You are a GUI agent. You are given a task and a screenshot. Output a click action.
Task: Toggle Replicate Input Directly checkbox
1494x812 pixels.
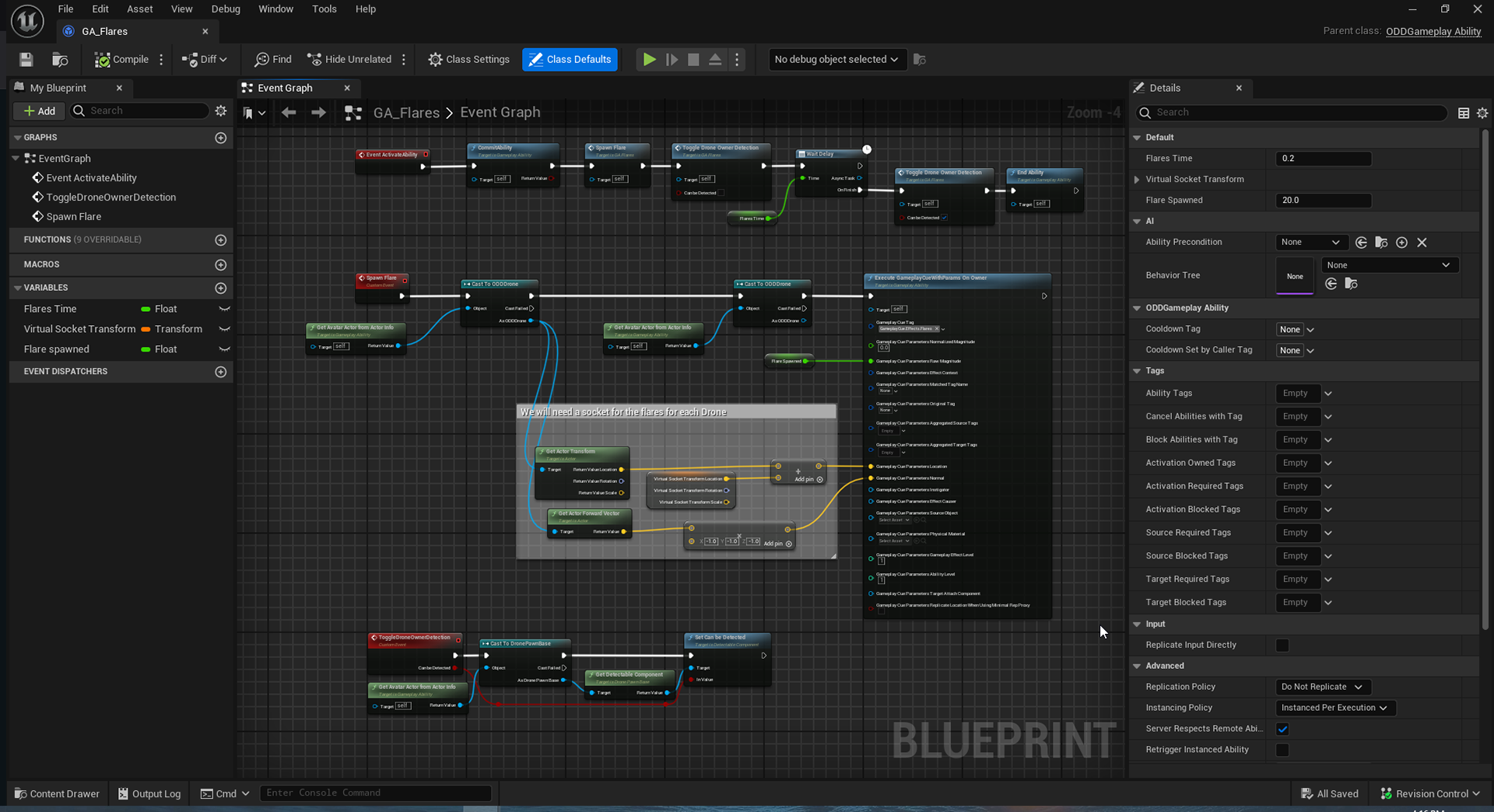click(1282, 646)
